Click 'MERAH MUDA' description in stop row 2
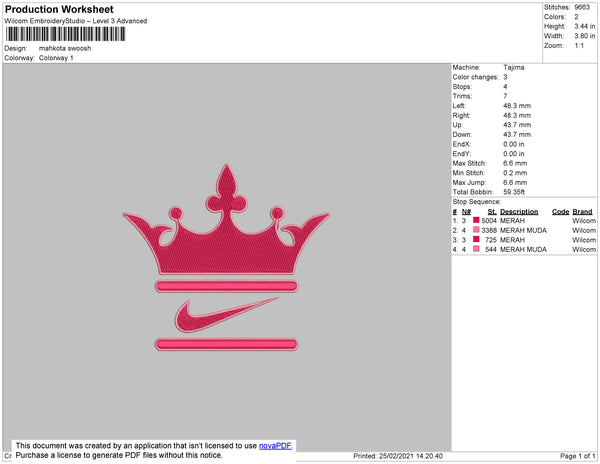 click(523, 230)
